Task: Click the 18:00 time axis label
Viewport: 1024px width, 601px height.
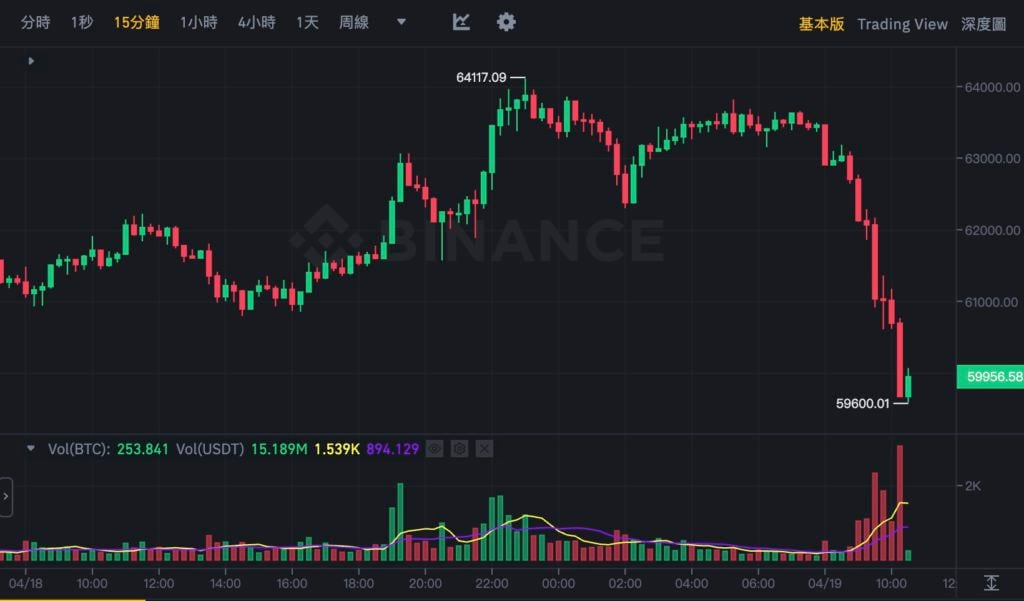Action: (359, 583)
